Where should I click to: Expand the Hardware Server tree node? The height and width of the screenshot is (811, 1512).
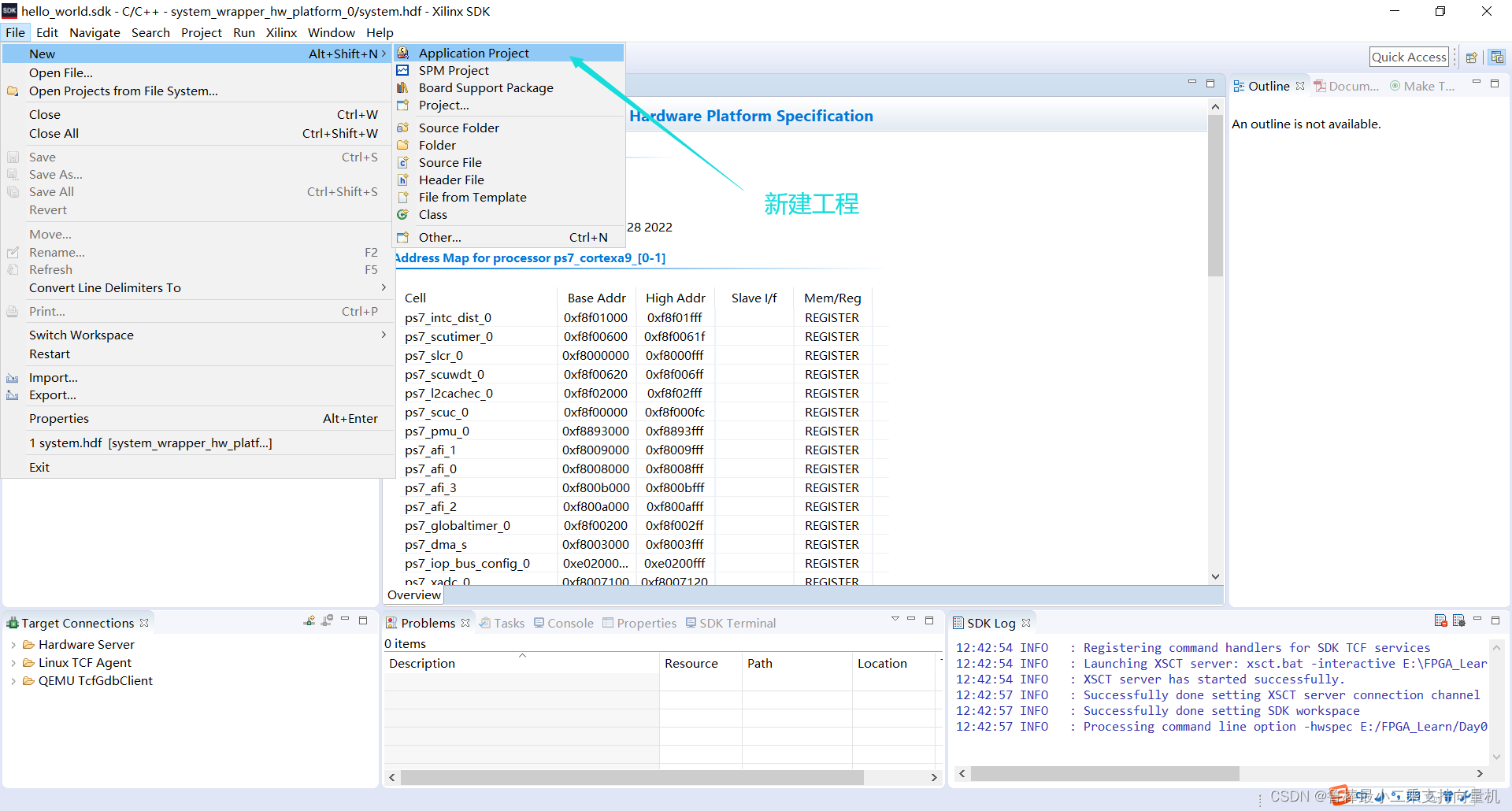coord(13,644)
